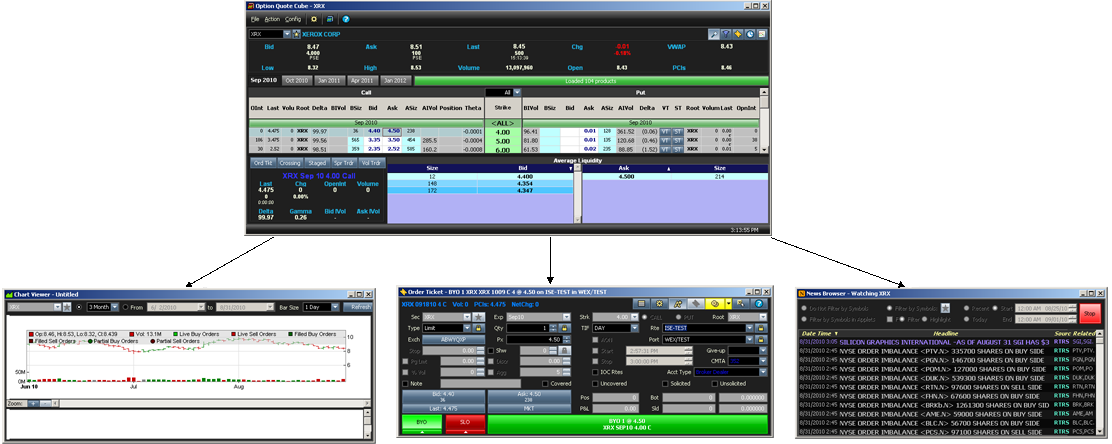Image resolution: width=1112 pixels, height=444 pixels.
Task: Click the list grid icon in Order Ticket toolbar
Action: (641, 304)
